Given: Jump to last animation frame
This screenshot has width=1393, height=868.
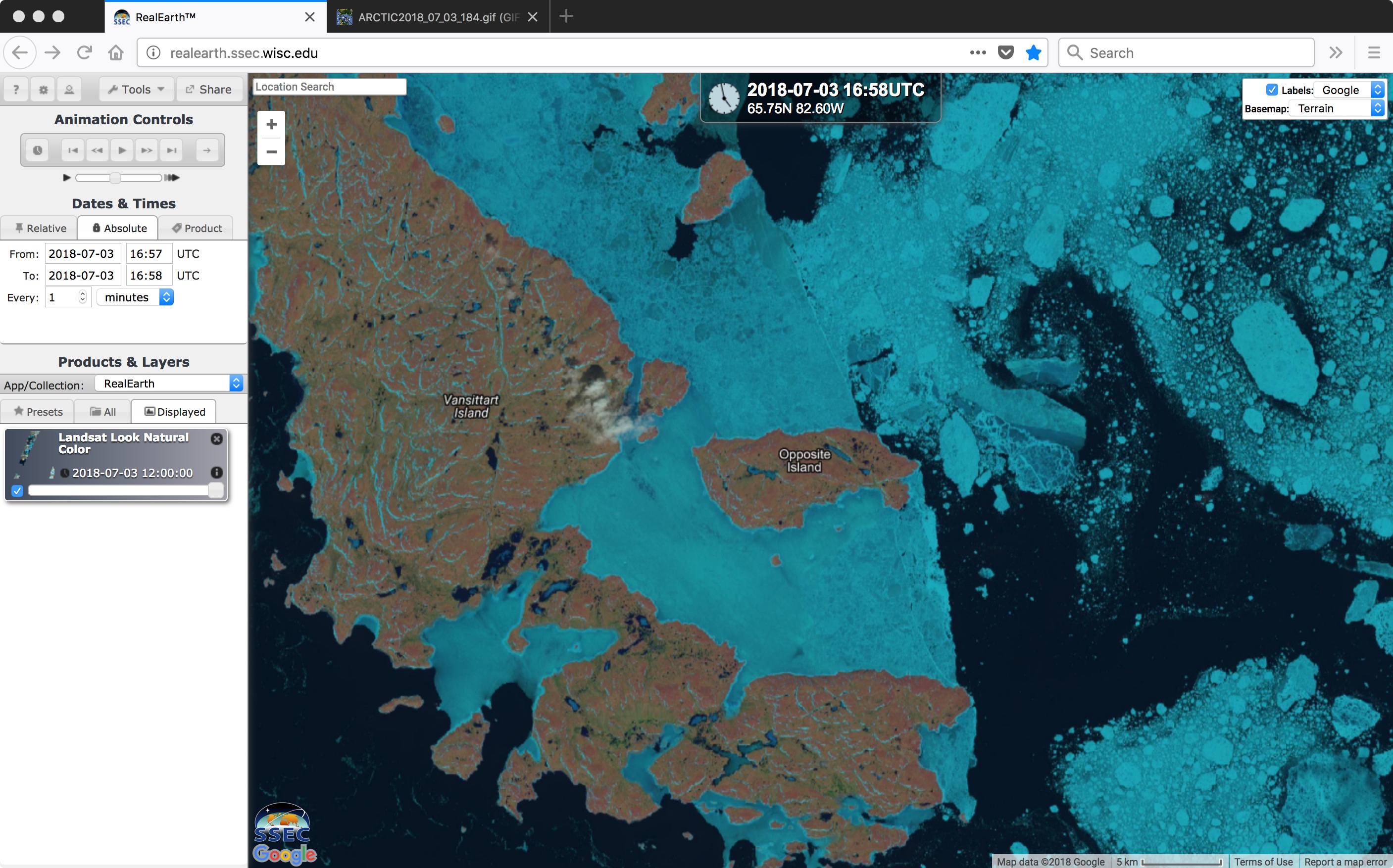Looking at the screenshot, I should 171,150.
